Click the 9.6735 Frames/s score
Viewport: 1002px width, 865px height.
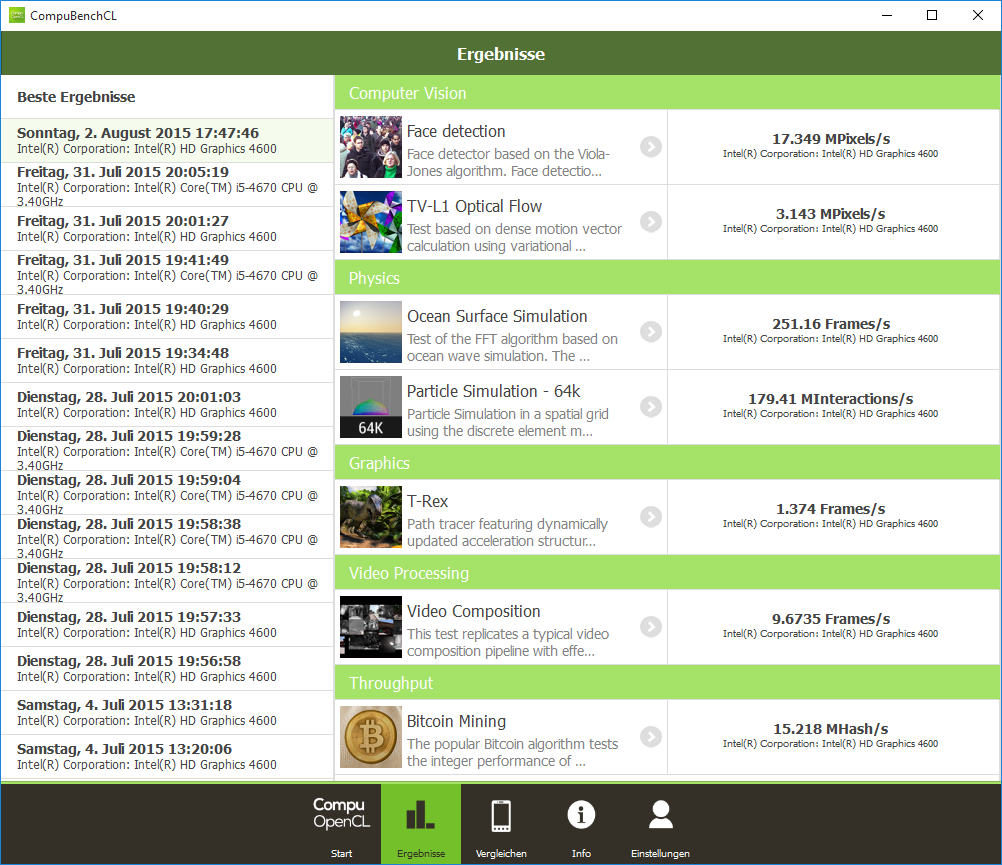point(831,619)
